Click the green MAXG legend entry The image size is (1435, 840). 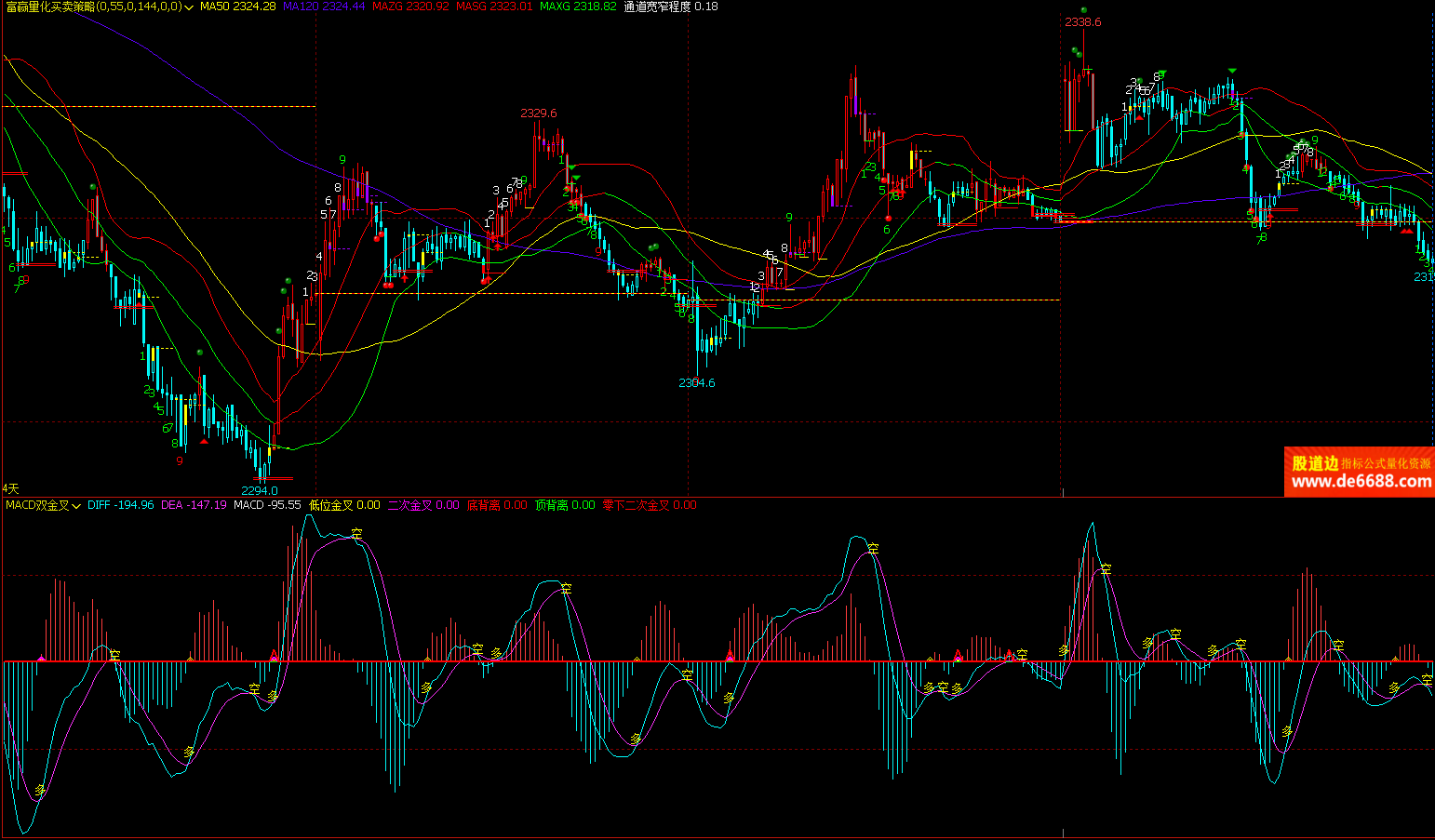click(577, 7)
